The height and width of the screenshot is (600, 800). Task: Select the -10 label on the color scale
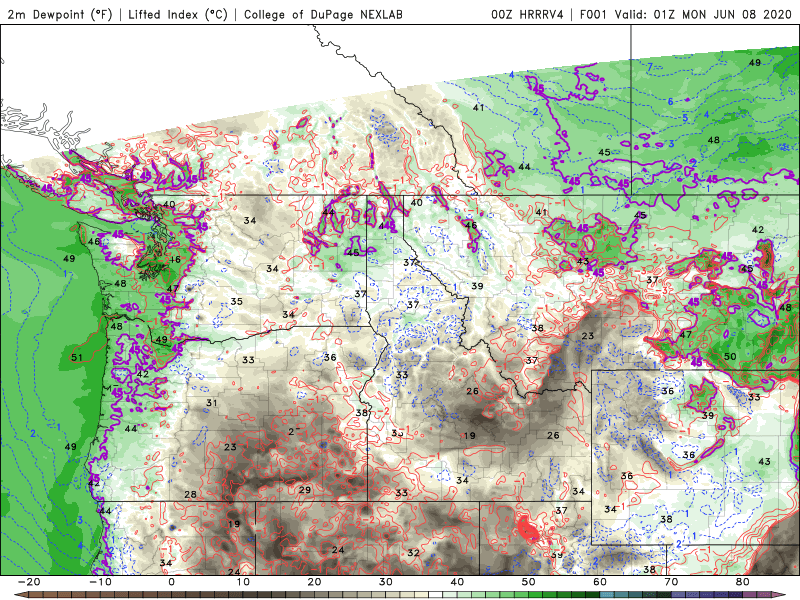tap(100, 582)
